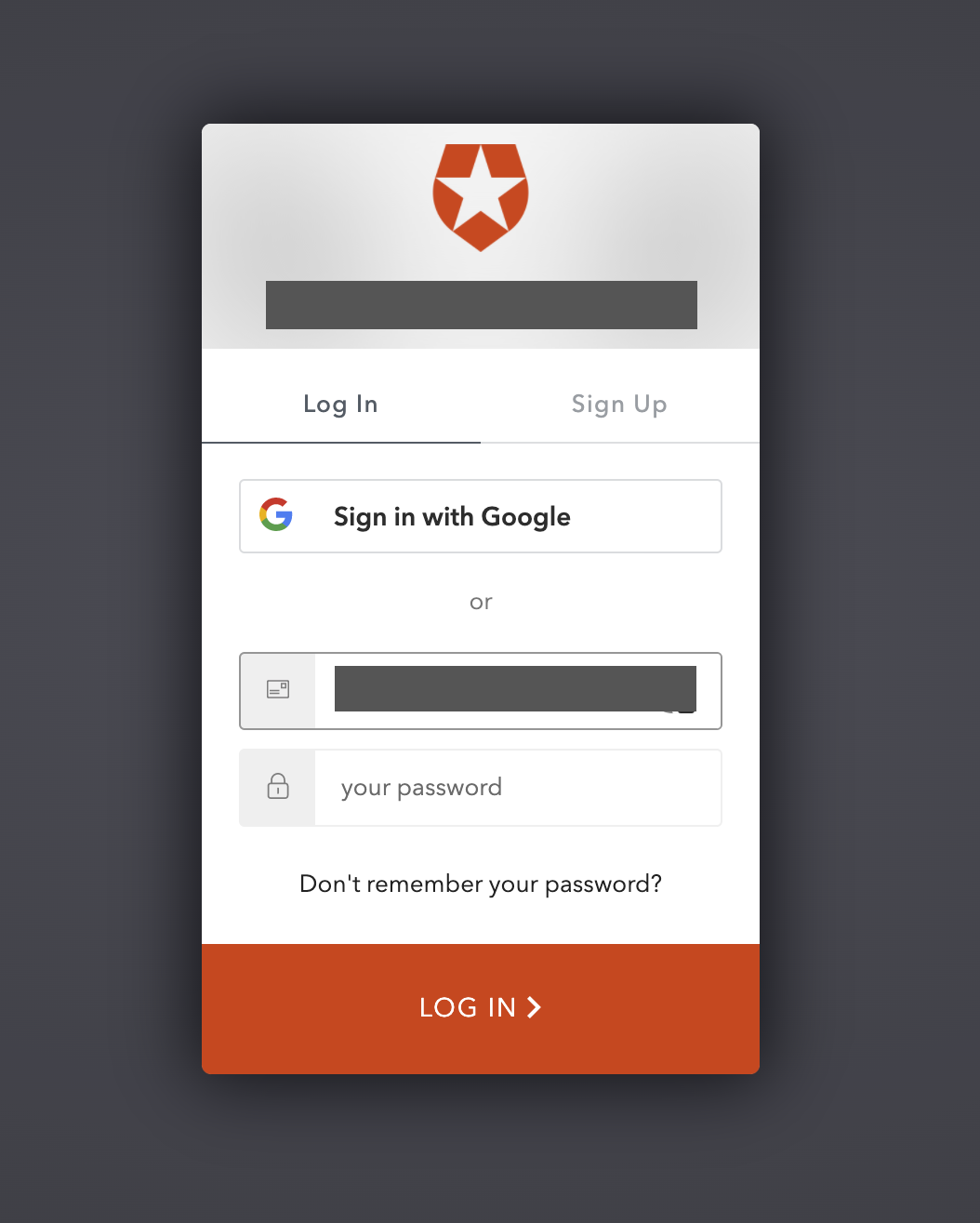Click the orange Auth0 shield logo
980x1223 pixels.
[481, 197]
